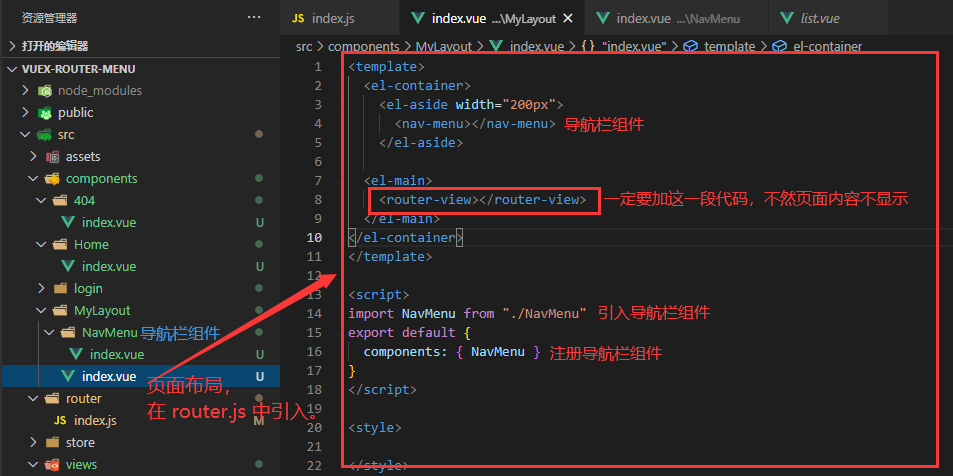Switch to the index.js editor tab
This screenshot has width=953, height=476.
click(x=340, y=18)
